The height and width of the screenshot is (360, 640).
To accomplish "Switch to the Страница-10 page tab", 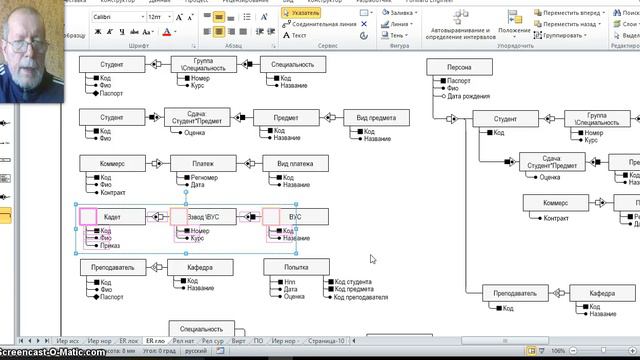I will click(x=326, y=341).
